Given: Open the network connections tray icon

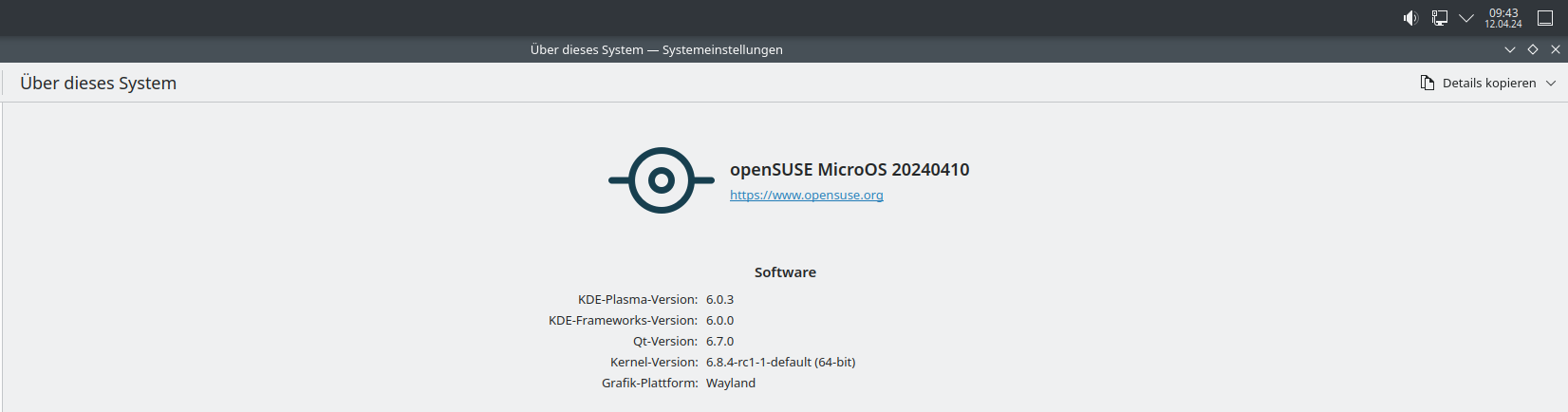Looking at the screenshot, I should coord(1440,18).
